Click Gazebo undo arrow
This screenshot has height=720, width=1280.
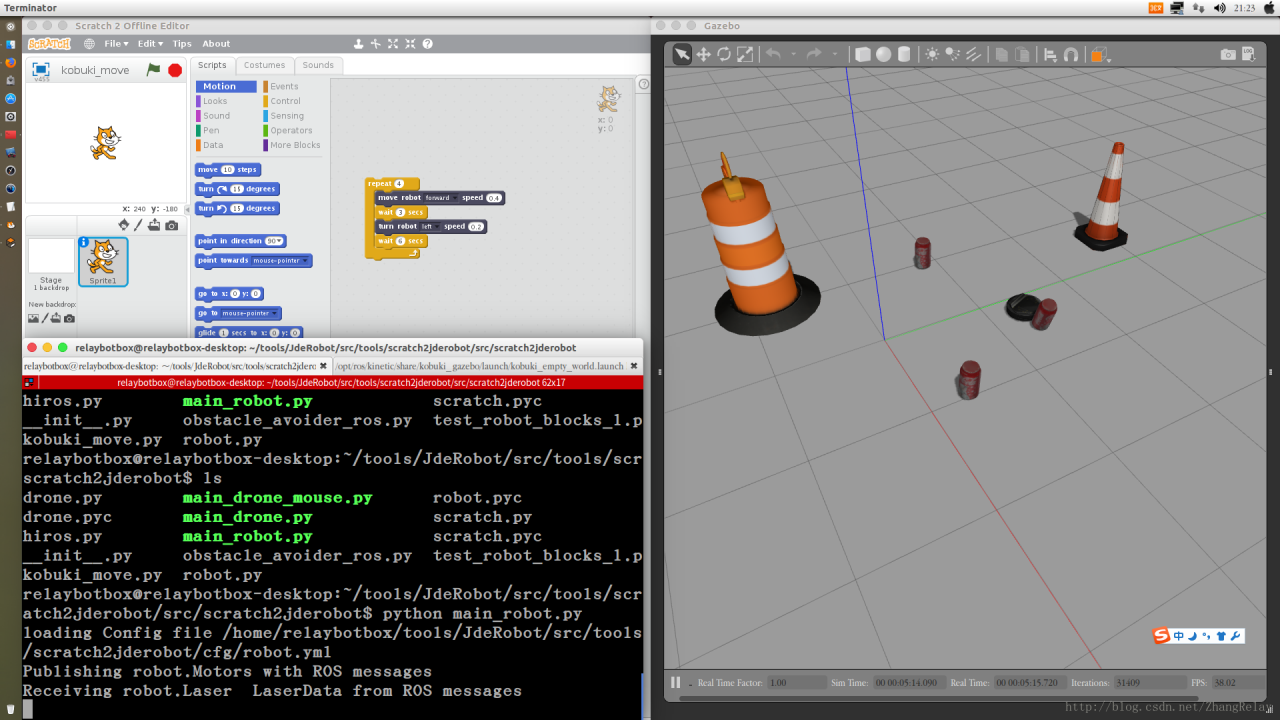(773, 55)
